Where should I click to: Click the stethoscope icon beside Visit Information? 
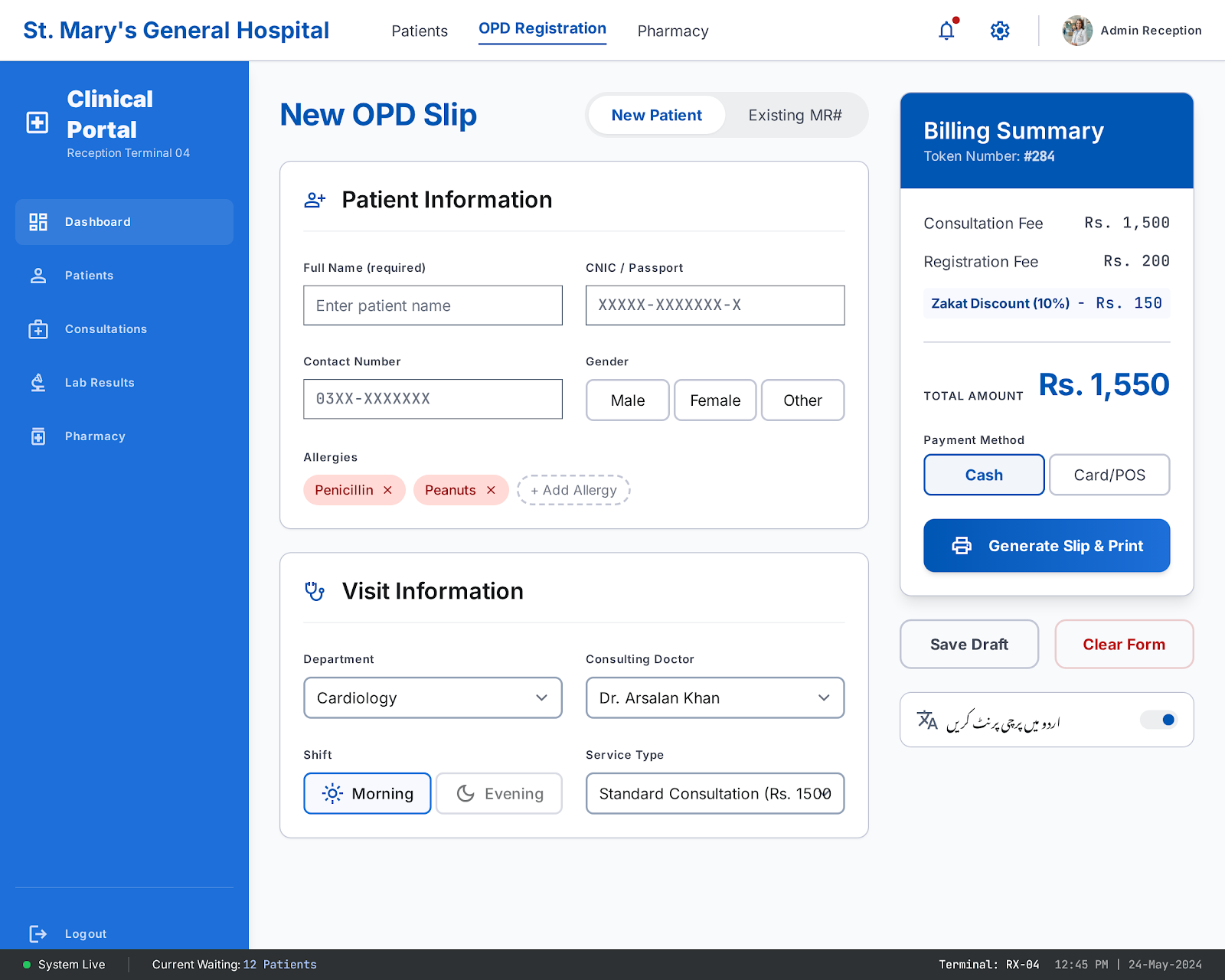(315, 591)
